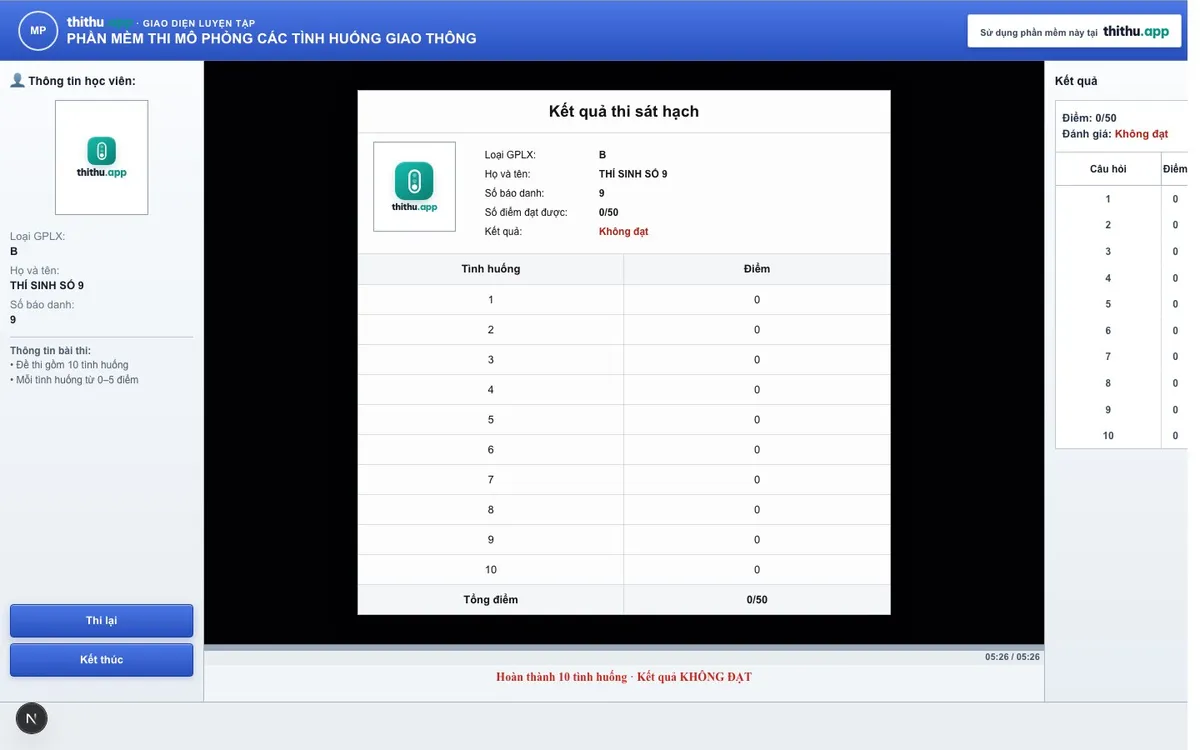Click "THÍ SINH SỐ 9" in result card
The image size is (1200, 750).
pos(633,174)
